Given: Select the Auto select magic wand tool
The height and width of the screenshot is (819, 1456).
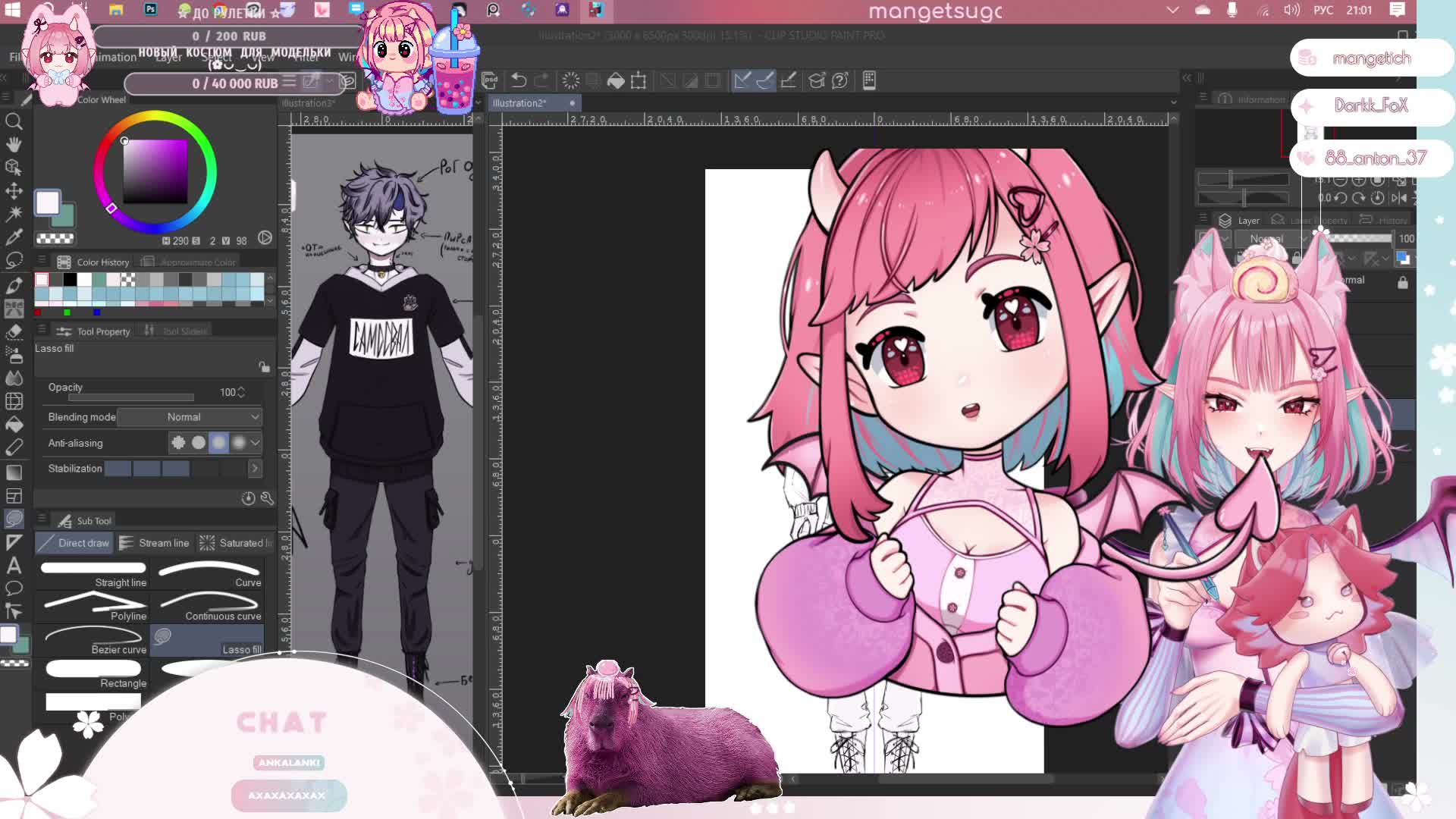Looking at the screenshot, I should point(14,214).
